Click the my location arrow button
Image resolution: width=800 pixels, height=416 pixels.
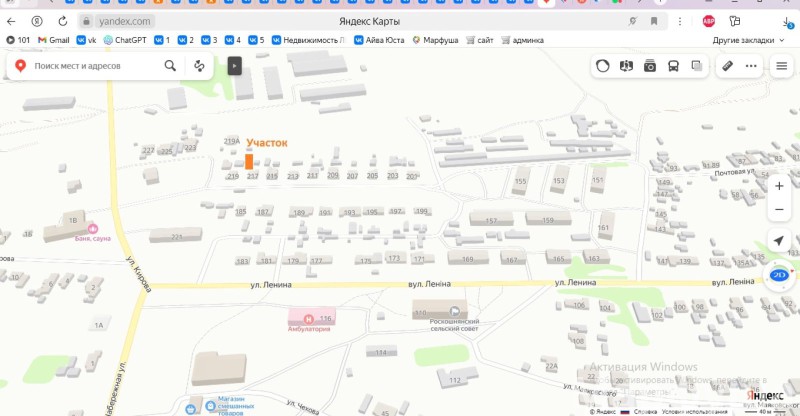[x=779, y=241]
